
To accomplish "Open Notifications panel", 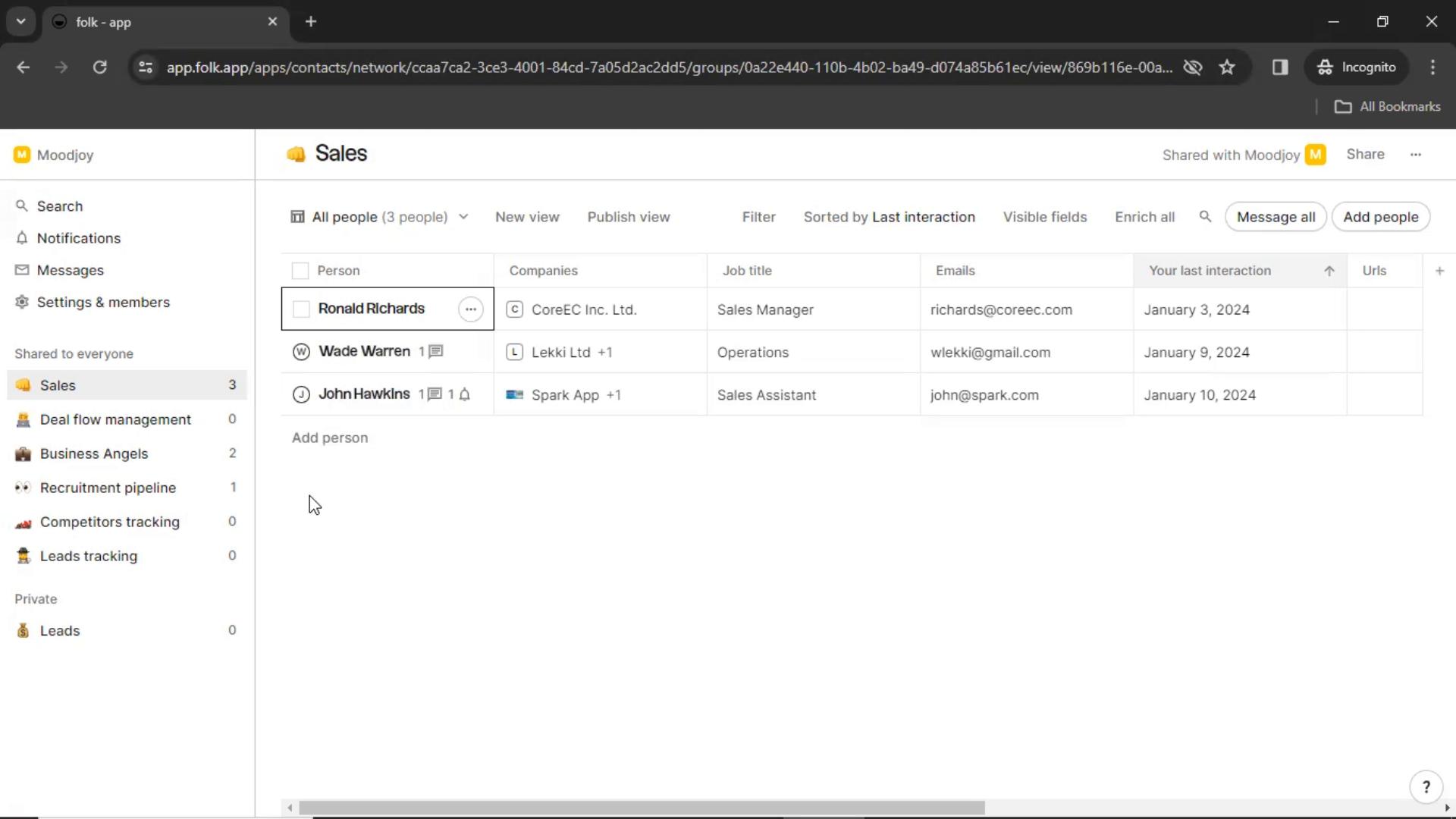I will 79,238.
